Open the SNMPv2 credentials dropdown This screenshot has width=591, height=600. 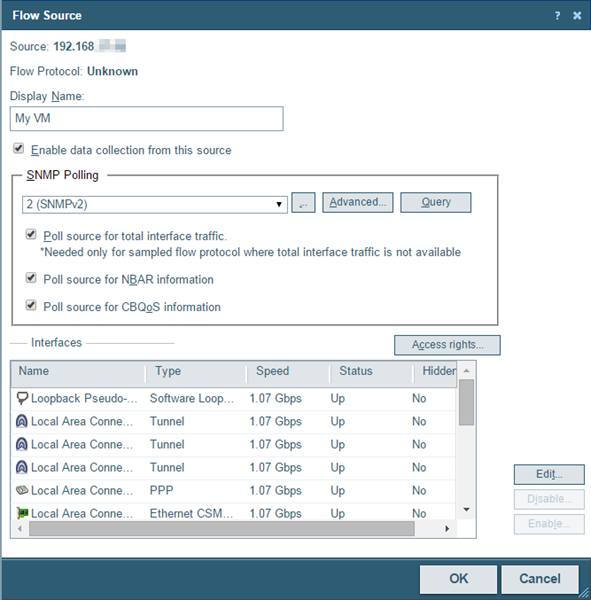pyautogui.click(x=155, y=204)
